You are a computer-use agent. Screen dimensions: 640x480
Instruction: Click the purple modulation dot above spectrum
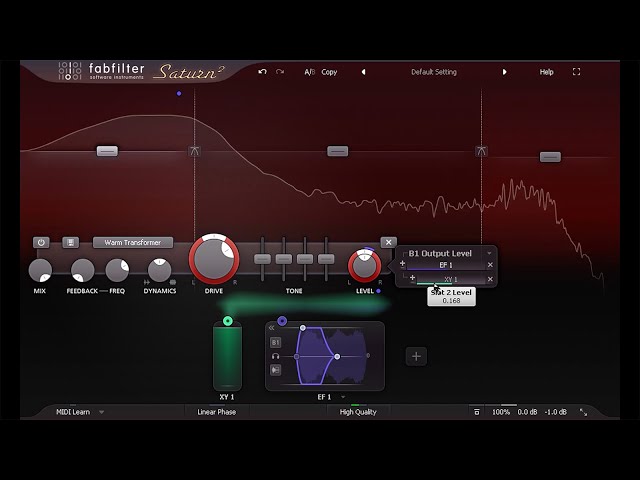point(179,93)
